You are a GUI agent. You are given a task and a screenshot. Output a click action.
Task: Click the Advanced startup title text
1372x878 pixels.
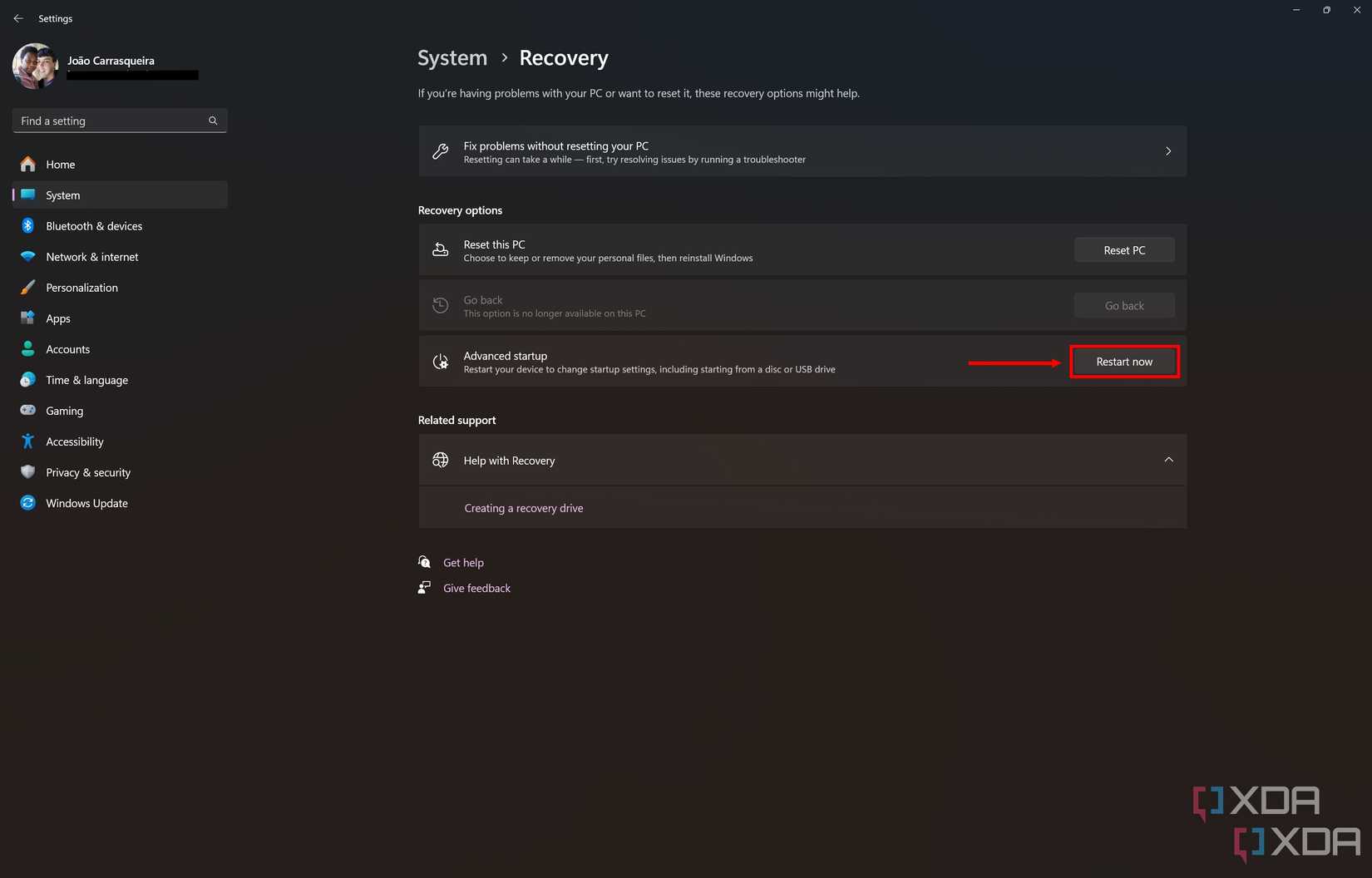506,356
